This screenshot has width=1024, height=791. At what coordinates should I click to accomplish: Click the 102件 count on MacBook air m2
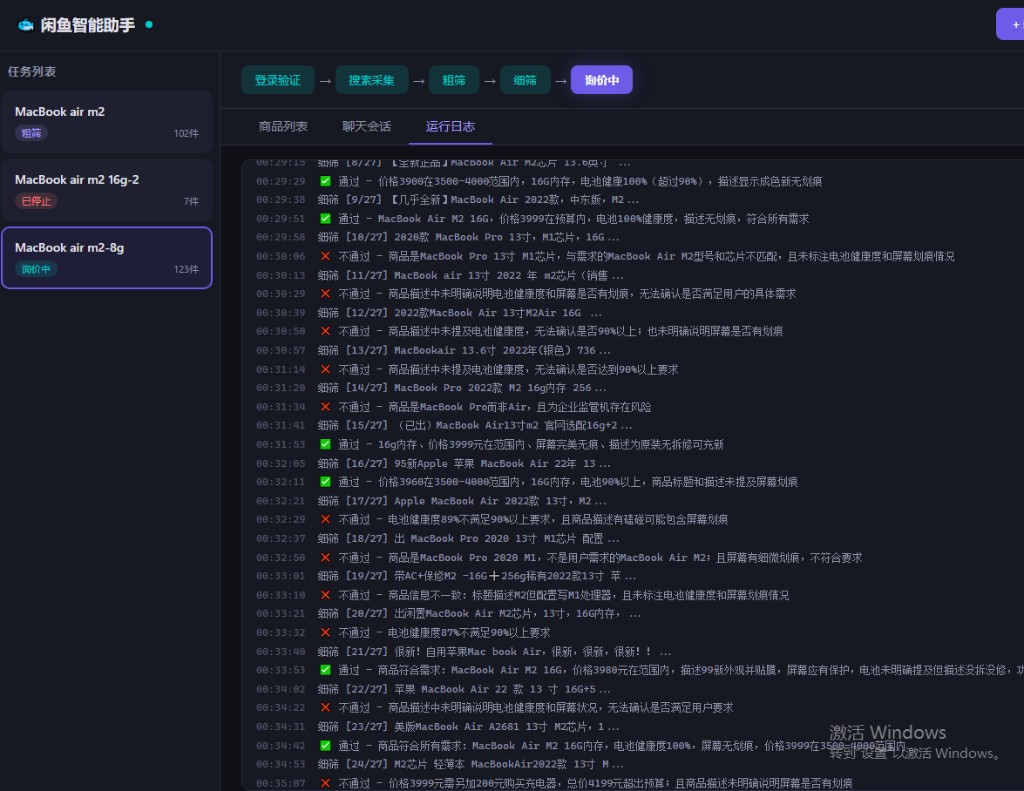[x=186, y=133]
